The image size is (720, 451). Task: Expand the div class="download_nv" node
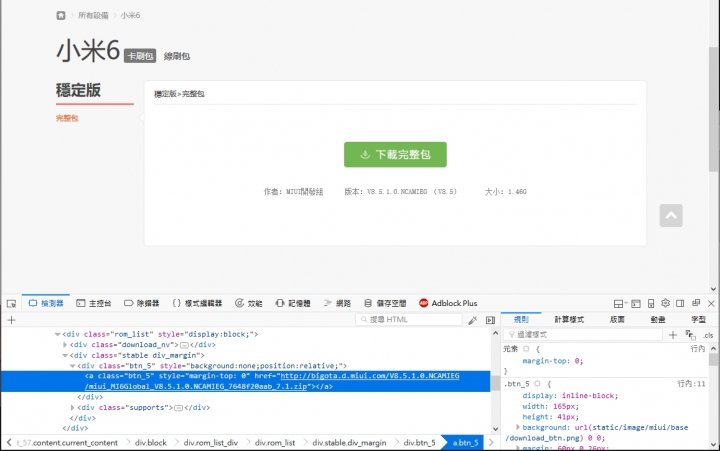click(65, 344)
